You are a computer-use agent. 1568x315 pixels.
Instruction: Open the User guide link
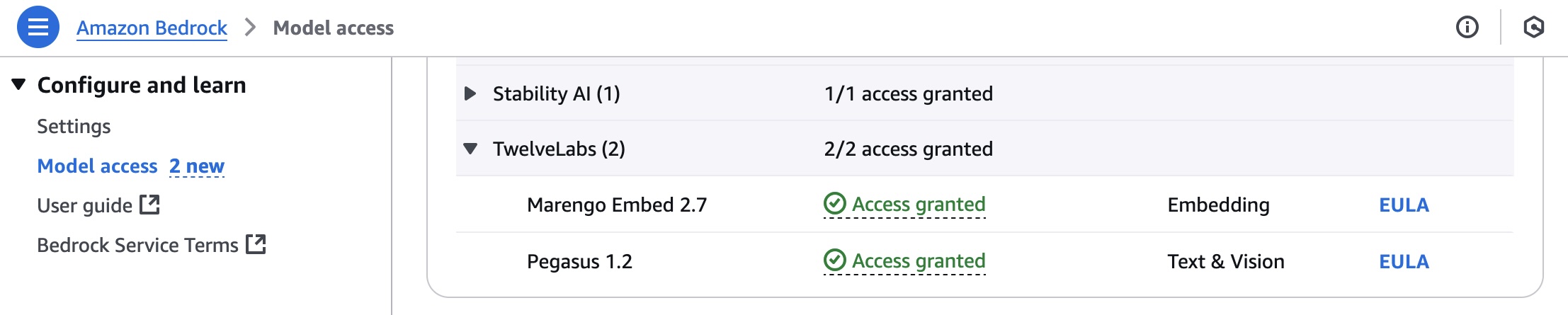(84, 205)
